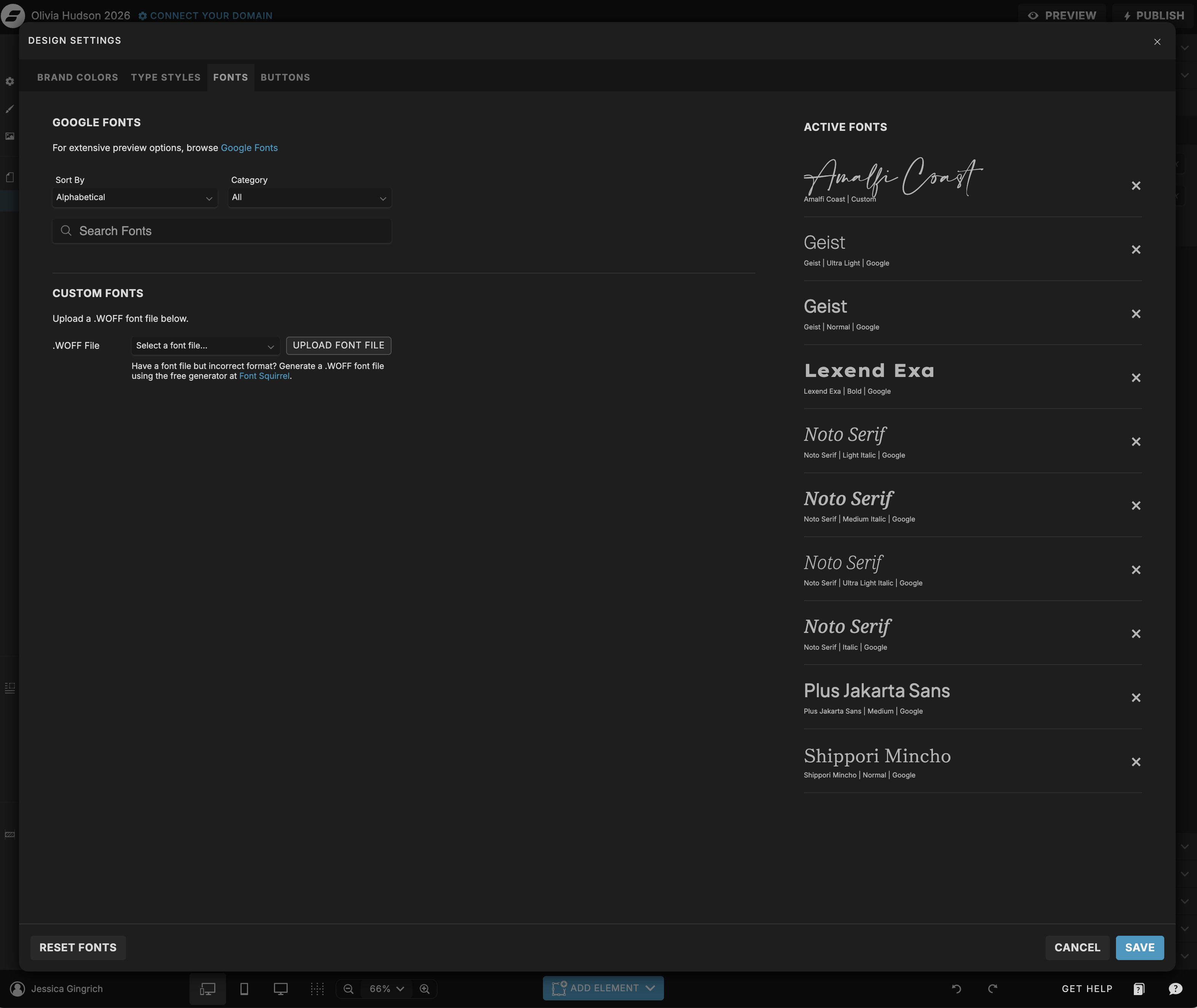Expand the Select a font file dropdown
Image resolution: width=1197 pixels, height=1008 pixels.
point(205,346)
